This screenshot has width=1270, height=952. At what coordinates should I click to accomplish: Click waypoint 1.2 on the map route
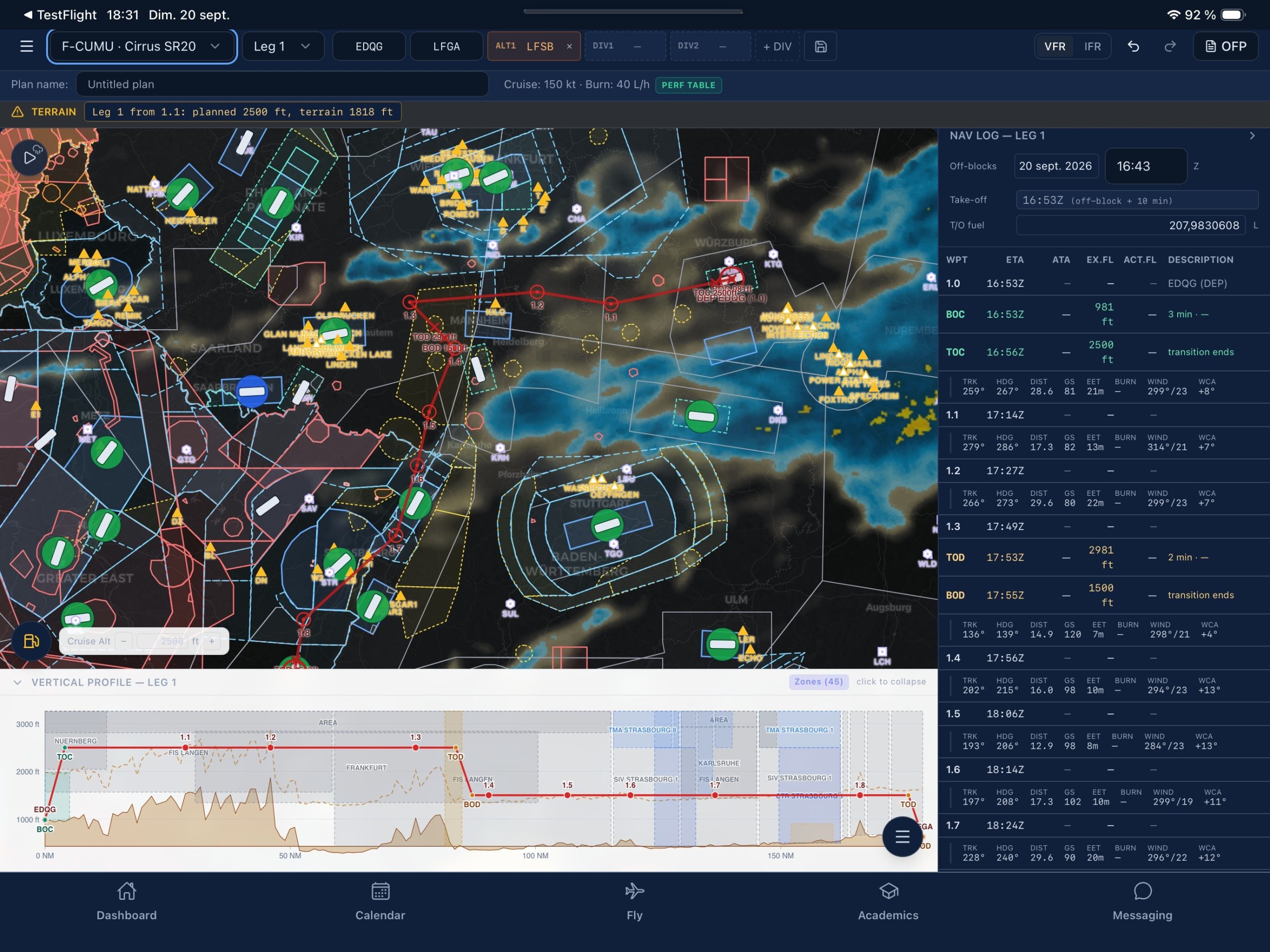pyautogui.click(x=536, y=292)
